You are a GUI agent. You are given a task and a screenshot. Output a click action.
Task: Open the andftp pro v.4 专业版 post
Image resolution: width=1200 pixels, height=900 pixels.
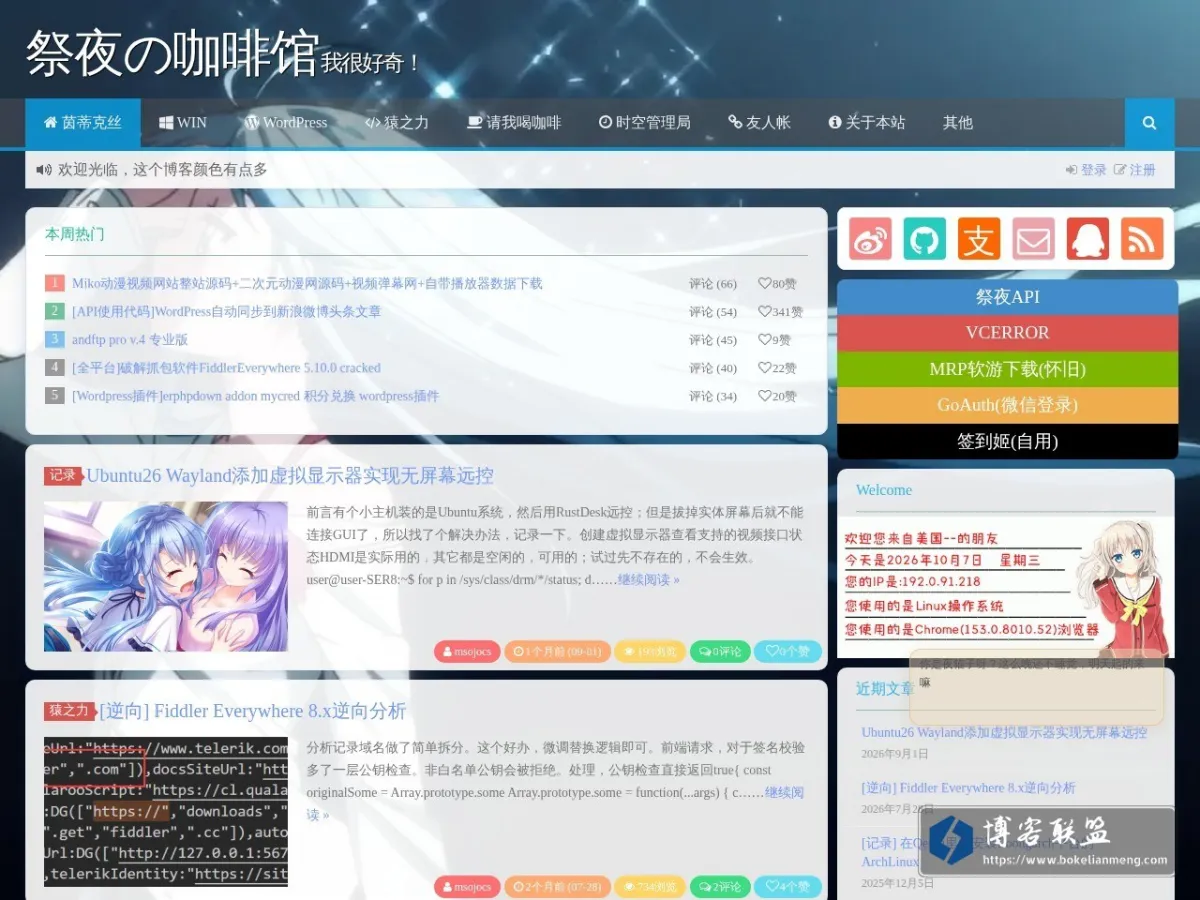pos(130,340)
